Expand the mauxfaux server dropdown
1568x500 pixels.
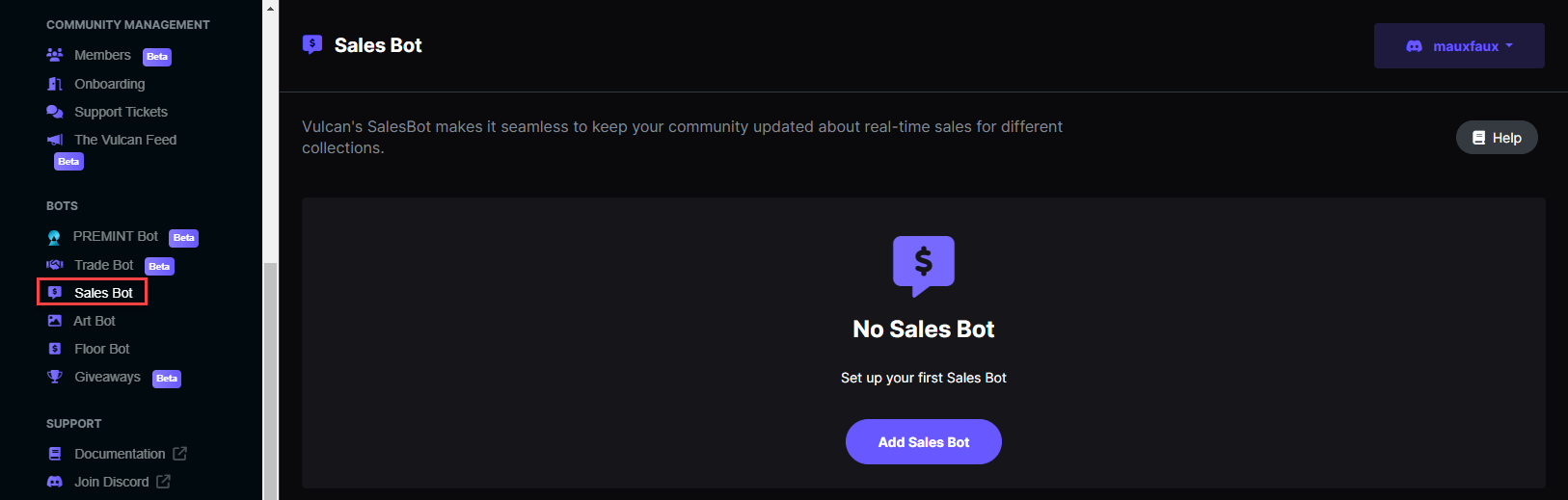point(1459,46)
